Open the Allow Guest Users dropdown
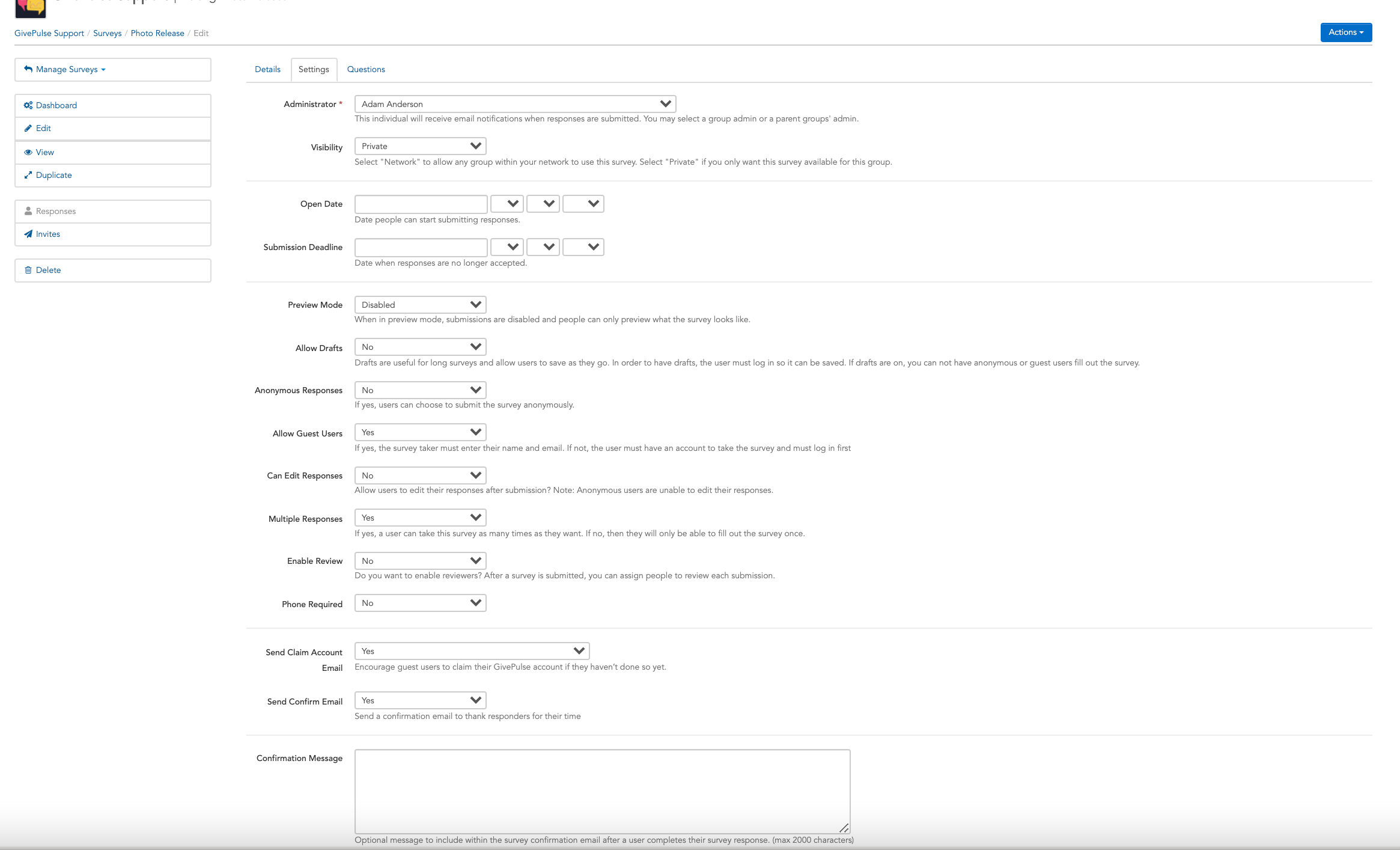Viewport: 1400px width, 850px height. click(x=421, y=432)
